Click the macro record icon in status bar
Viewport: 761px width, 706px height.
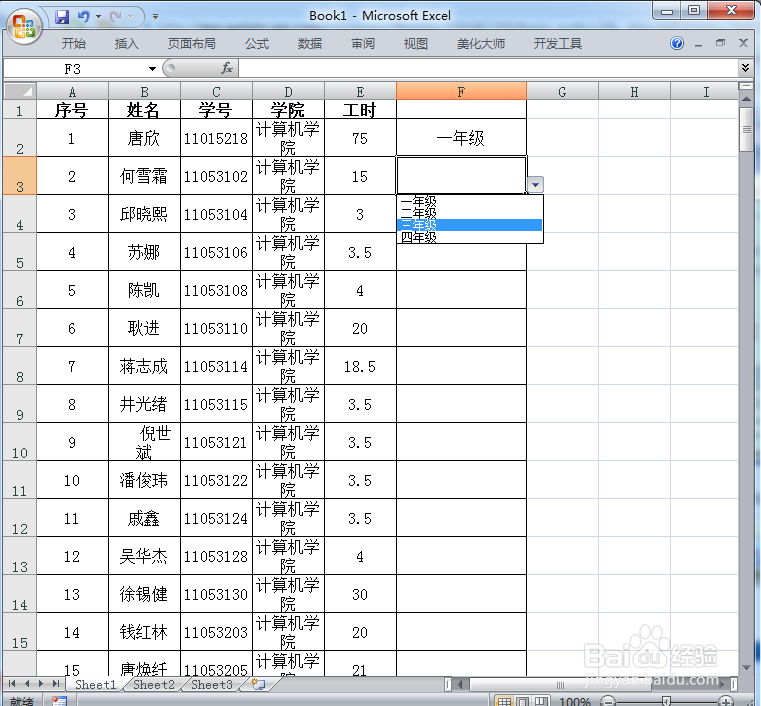point(59,701)
